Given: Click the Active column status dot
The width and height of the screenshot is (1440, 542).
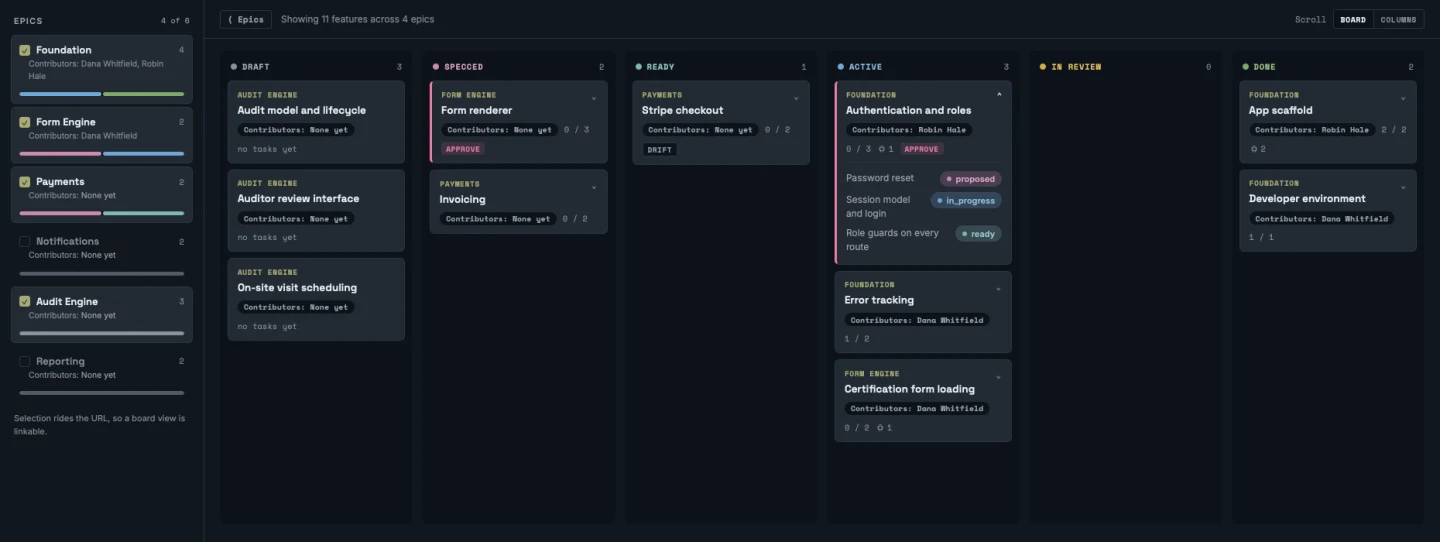Looking at the screenshot, I should [841, 67].
